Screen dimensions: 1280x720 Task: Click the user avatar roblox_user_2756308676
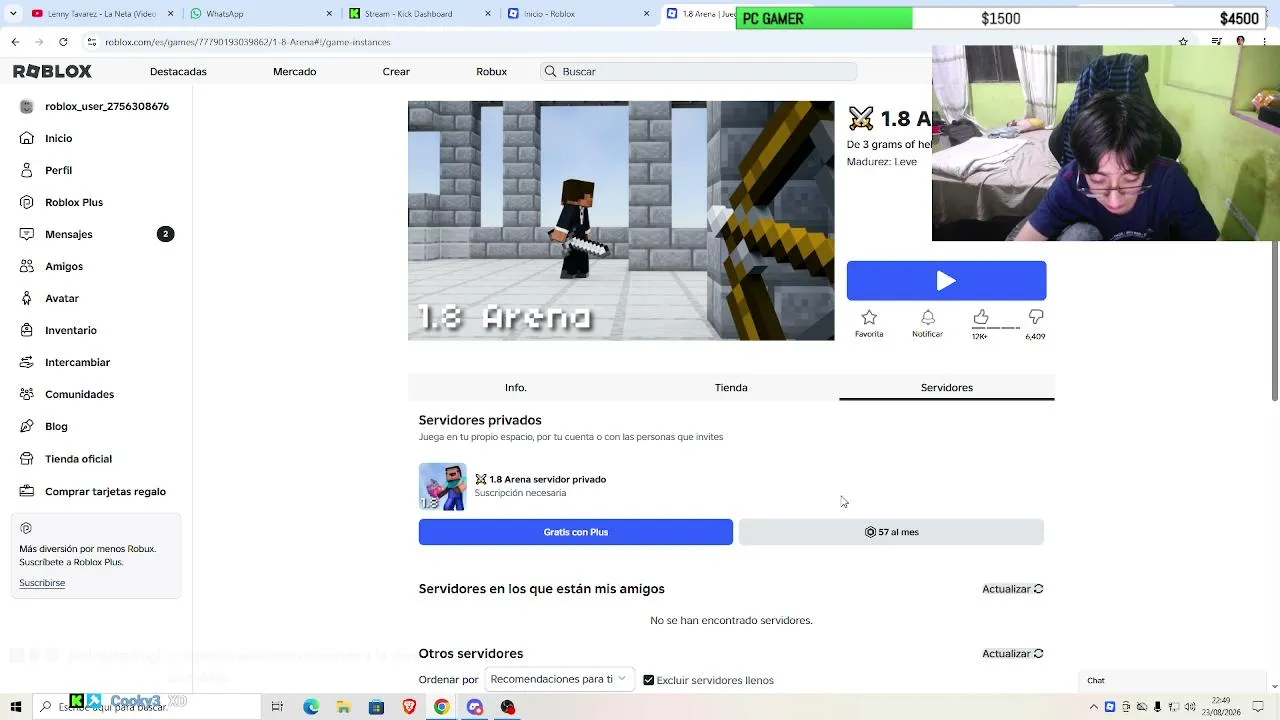(27, 106)
